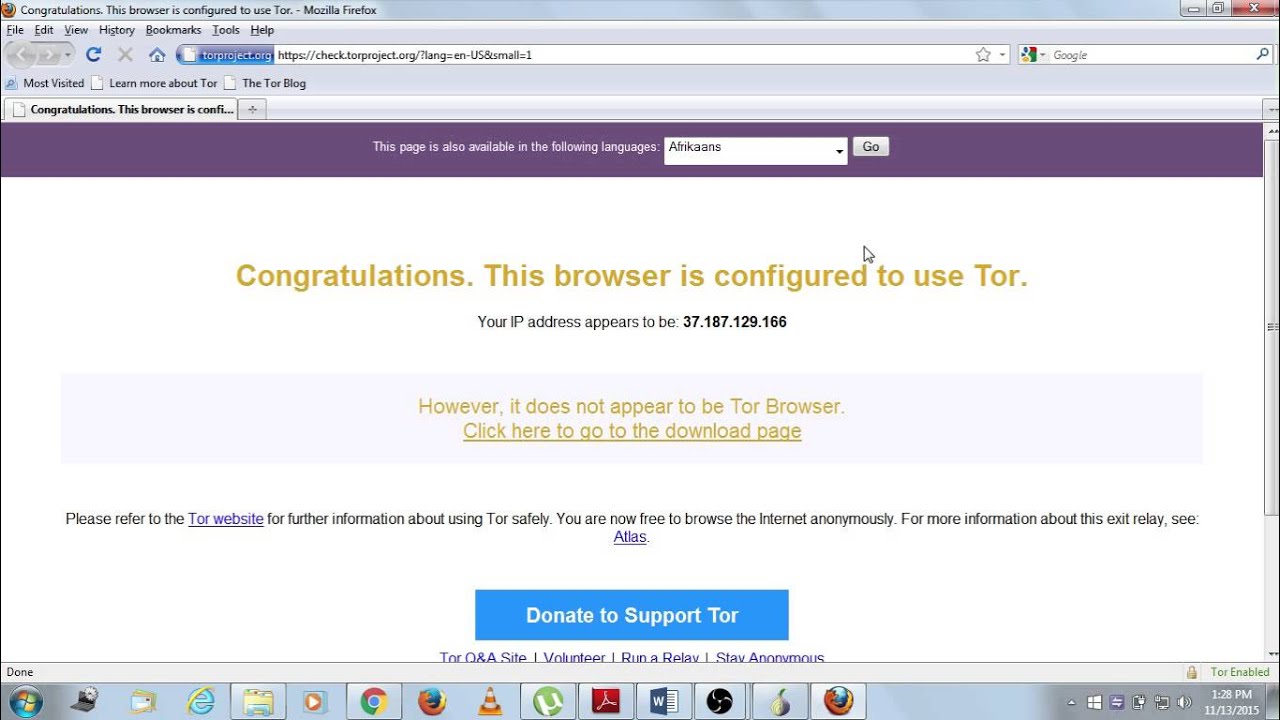Open the Windows Start button

(24, 701)
